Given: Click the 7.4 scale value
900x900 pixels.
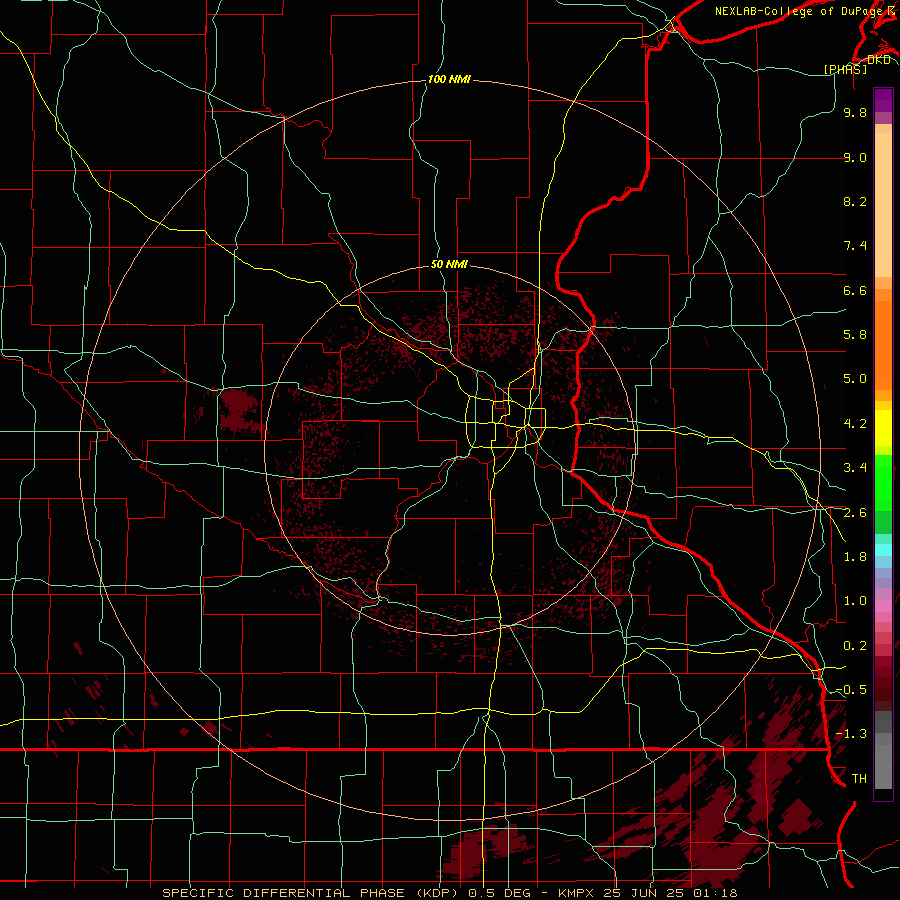Looking at the screenshot, I should click(855, 246).
